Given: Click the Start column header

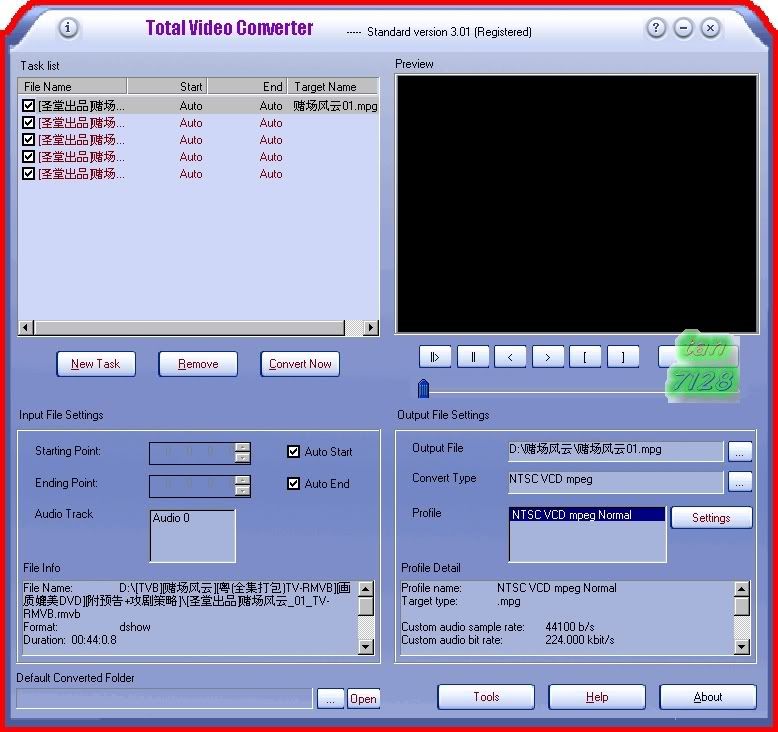Looking at the screenshot, I should (x=167, y=86).
